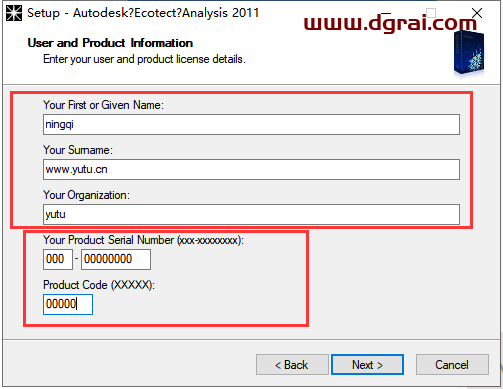Image resolution: width=503 pixels, height=389 pixels.
Task: Click the Product Code input field
Action: coord(68,304)
